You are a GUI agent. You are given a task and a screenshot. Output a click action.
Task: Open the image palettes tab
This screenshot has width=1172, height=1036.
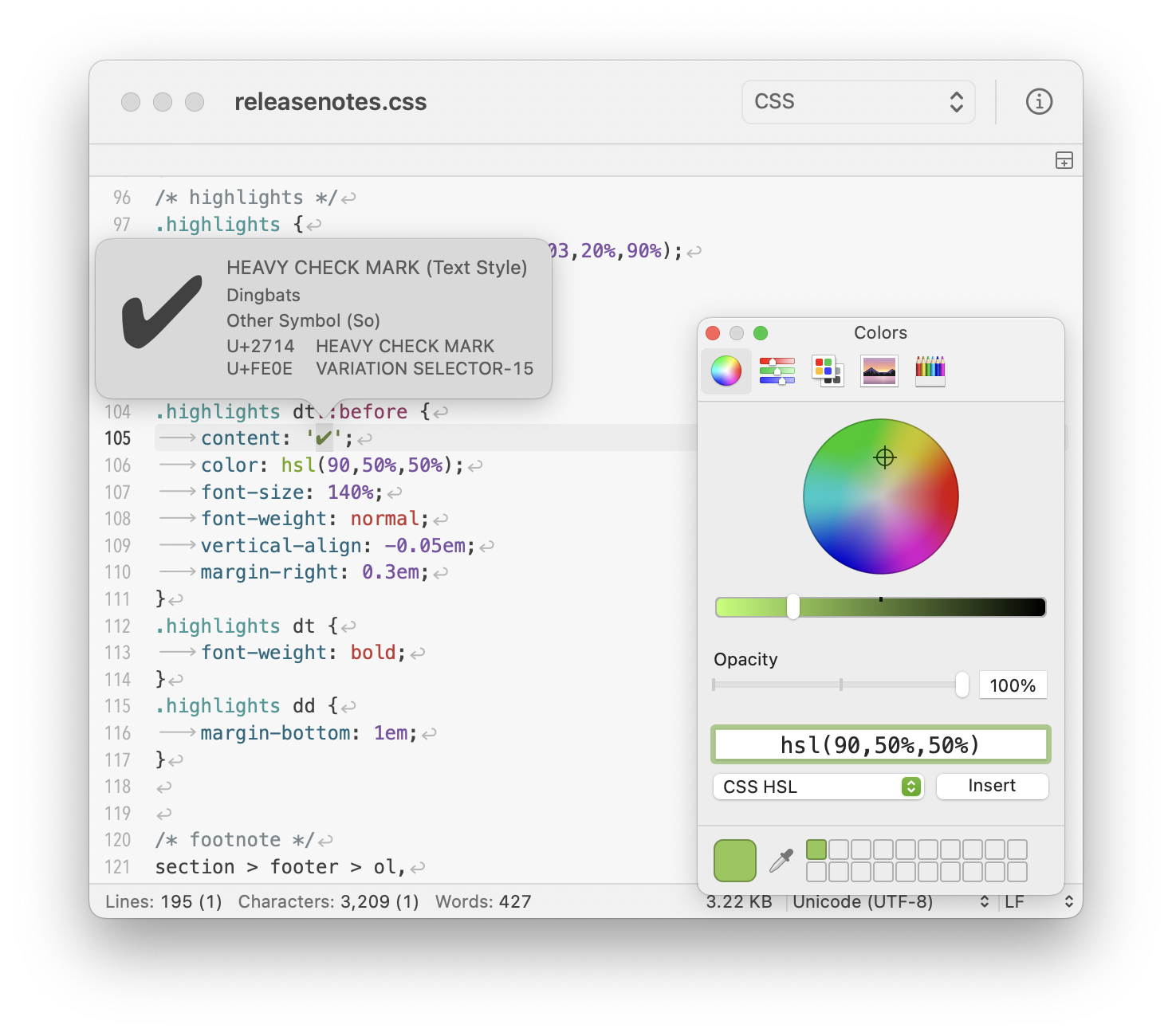[x=879, y=371]
